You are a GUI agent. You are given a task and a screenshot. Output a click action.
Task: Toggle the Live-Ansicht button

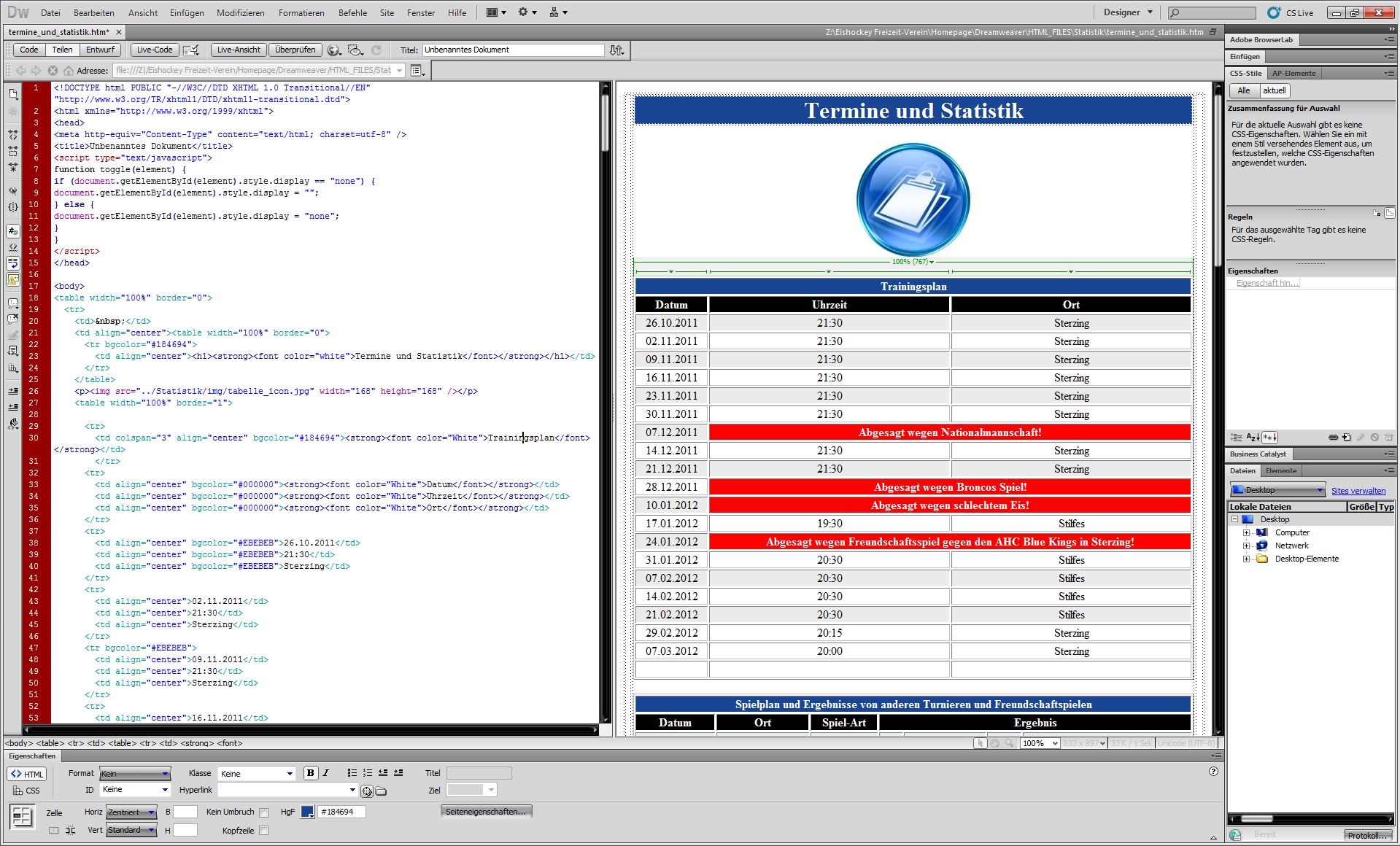[x=239, y=50]
